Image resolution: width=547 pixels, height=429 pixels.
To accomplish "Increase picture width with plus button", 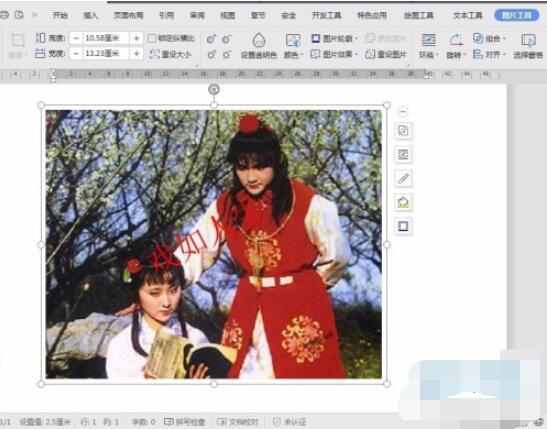I will pyautogui.click(x=136, y=53).
